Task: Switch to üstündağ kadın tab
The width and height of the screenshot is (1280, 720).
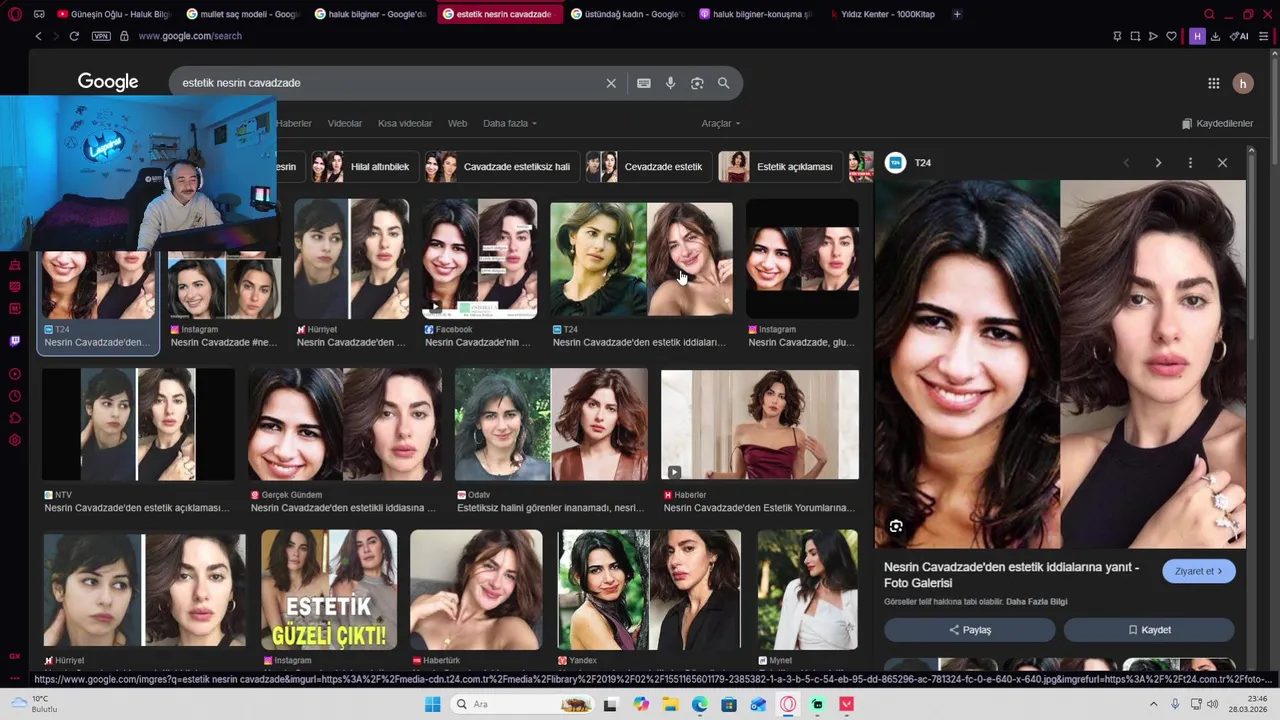Action: point(627,14)
